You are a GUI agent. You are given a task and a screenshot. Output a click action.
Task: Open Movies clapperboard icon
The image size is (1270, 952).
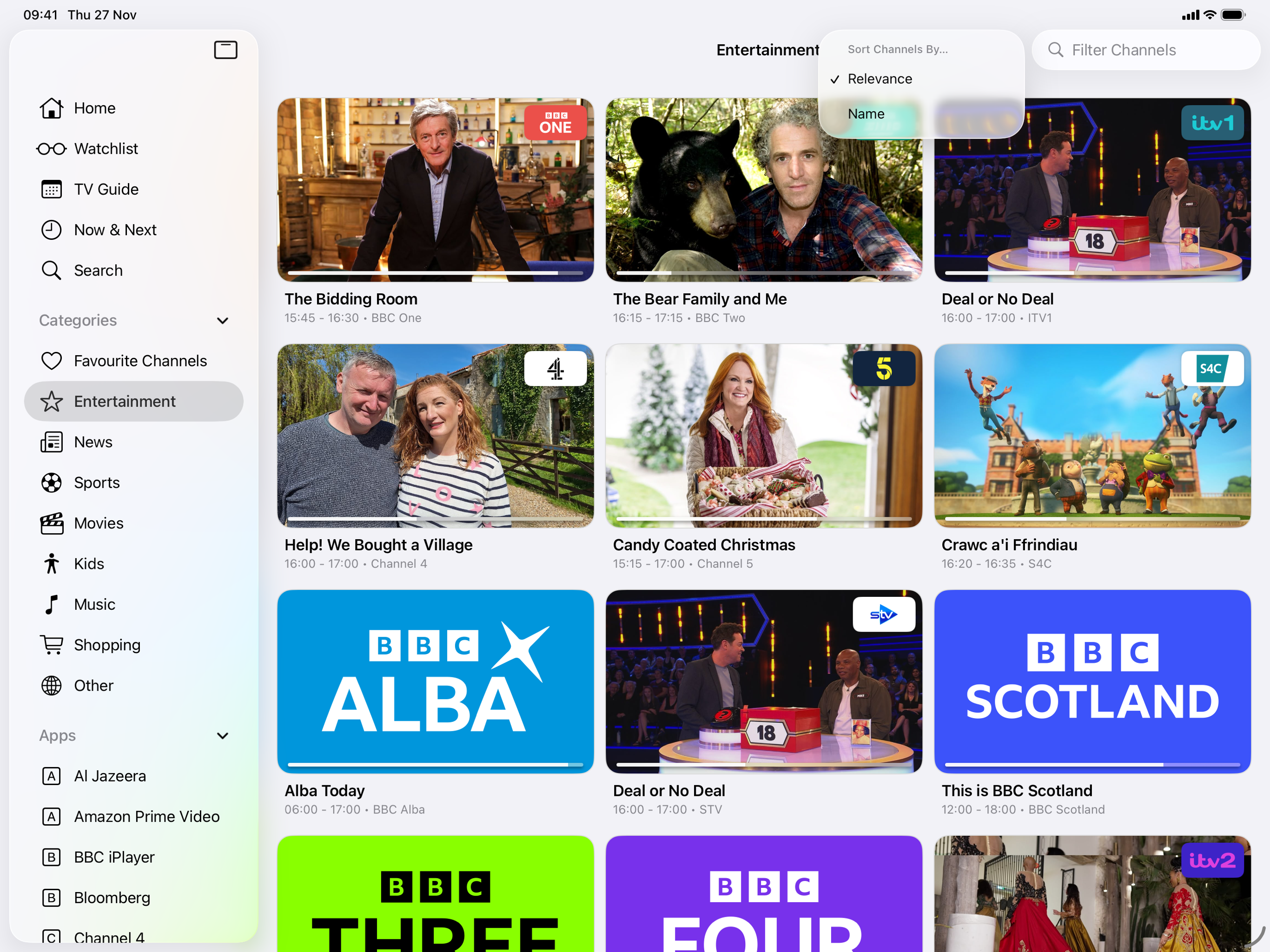pos(51,523)
